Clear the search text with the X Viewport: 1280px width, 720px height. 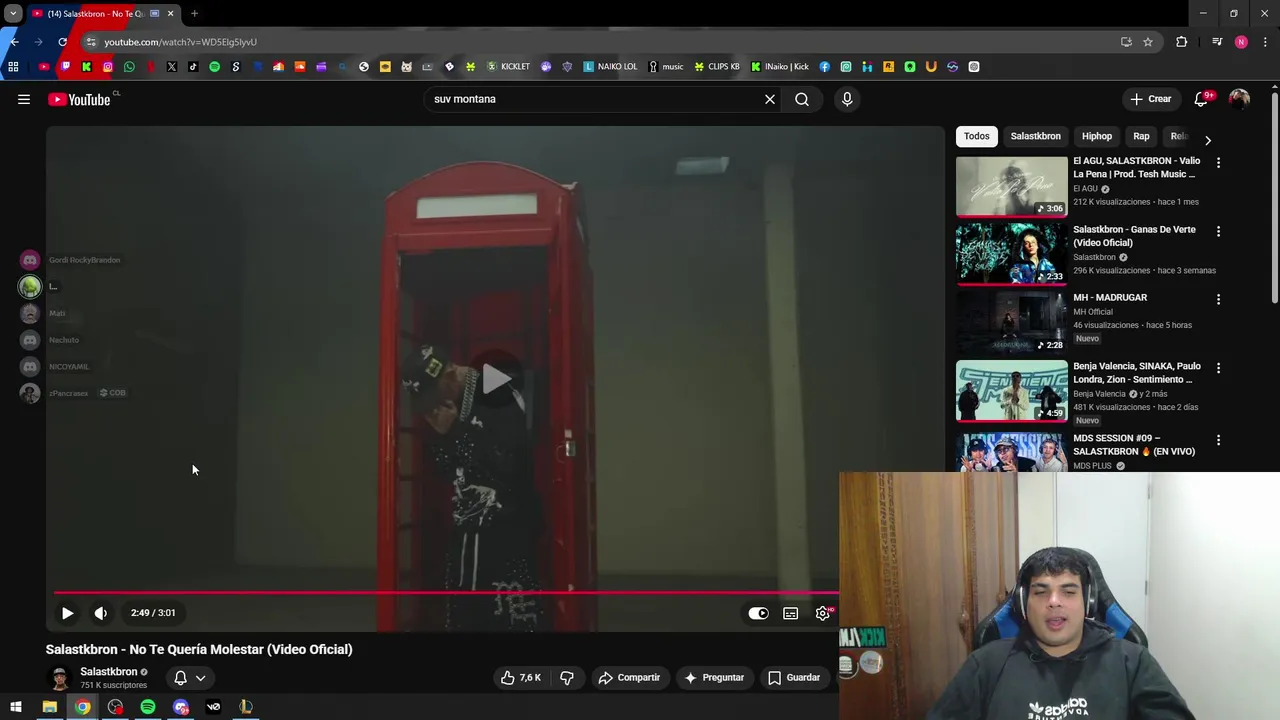pyautogui.click(x=770, y=99)
